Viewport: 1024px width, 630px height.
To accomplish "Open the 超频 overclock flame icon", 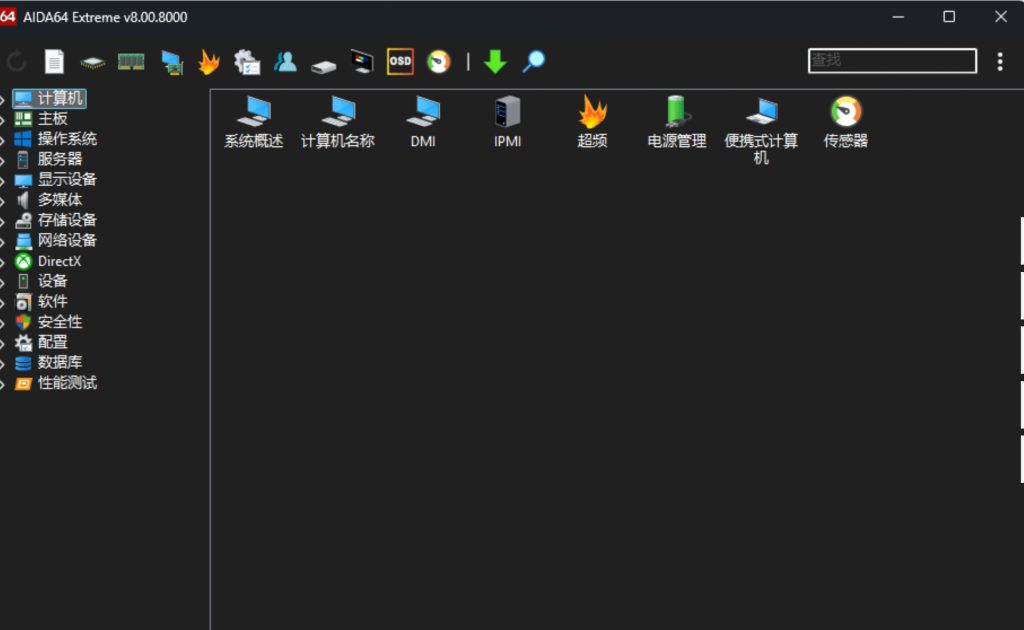I will tap(592, 122).
